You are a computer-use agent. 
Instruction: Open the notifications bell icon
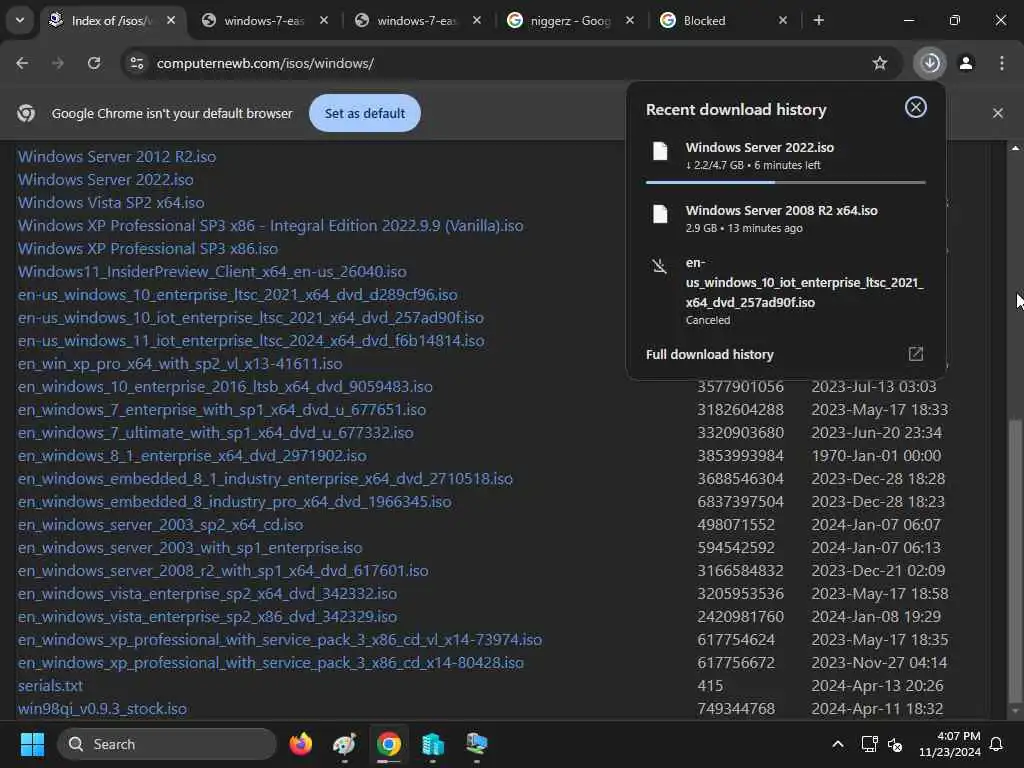click(996, 744)
